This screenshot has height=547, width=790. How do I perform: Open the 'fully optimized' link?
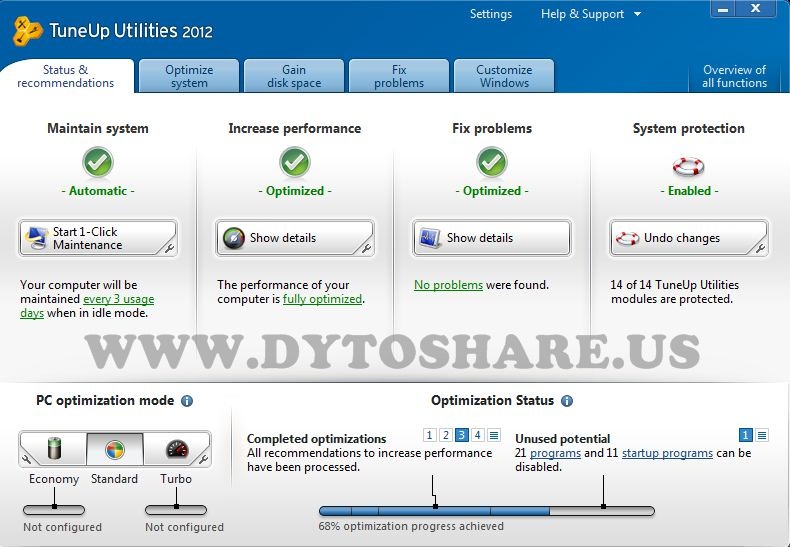pos(322,299)
